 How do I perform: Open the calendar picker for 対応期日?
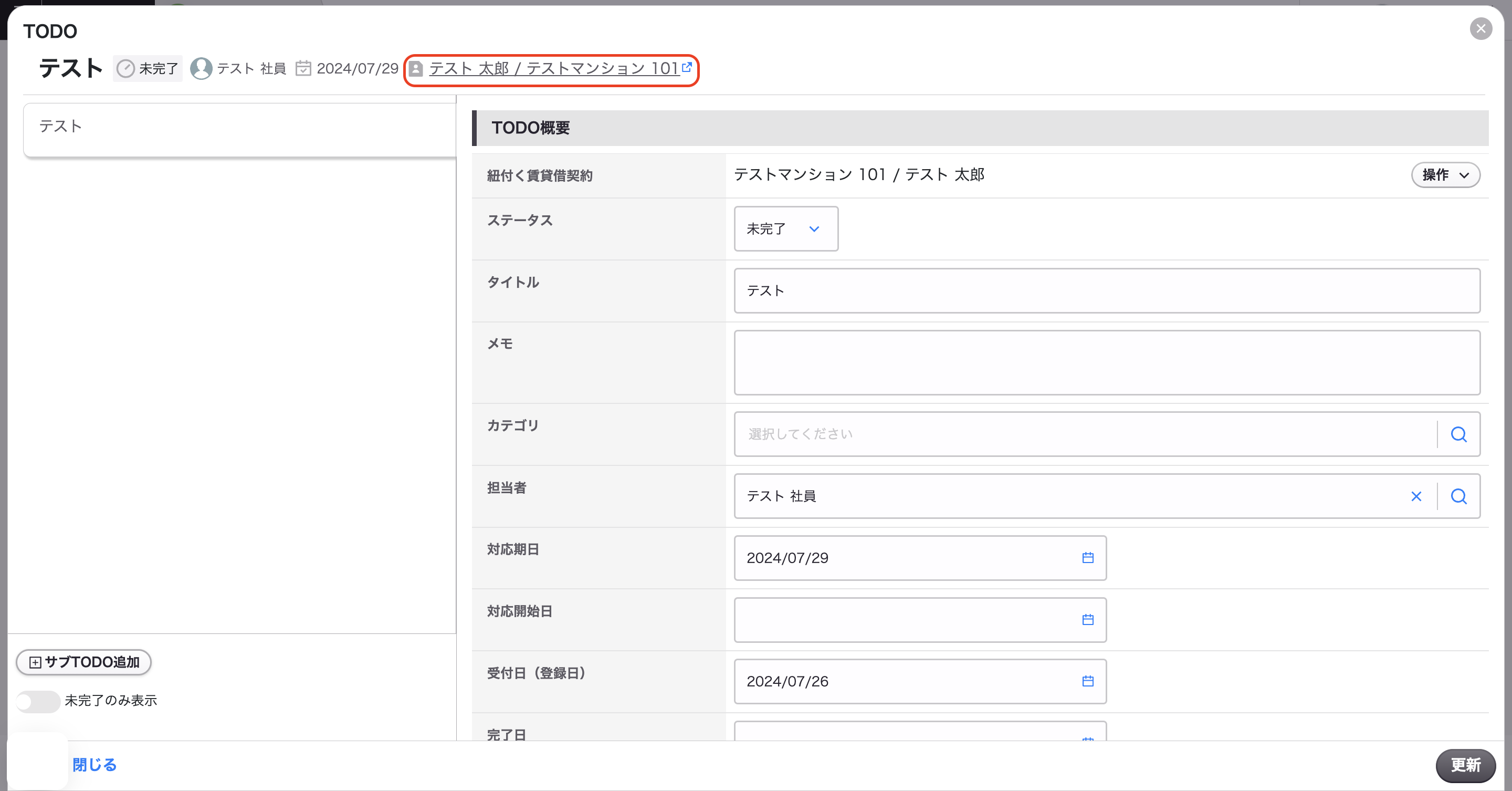coord(1088,558)
